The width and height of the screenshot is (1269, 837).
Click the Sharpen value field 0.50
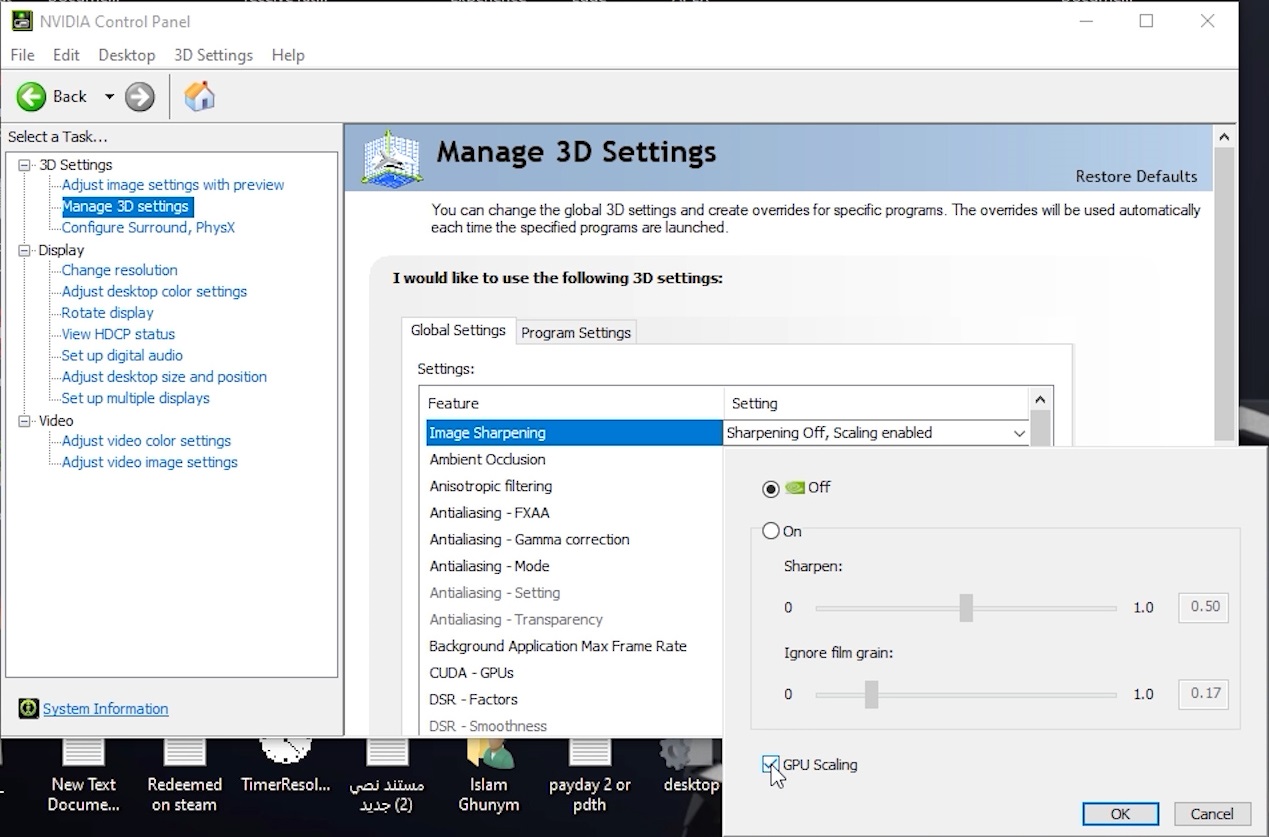coord(1204,606)
